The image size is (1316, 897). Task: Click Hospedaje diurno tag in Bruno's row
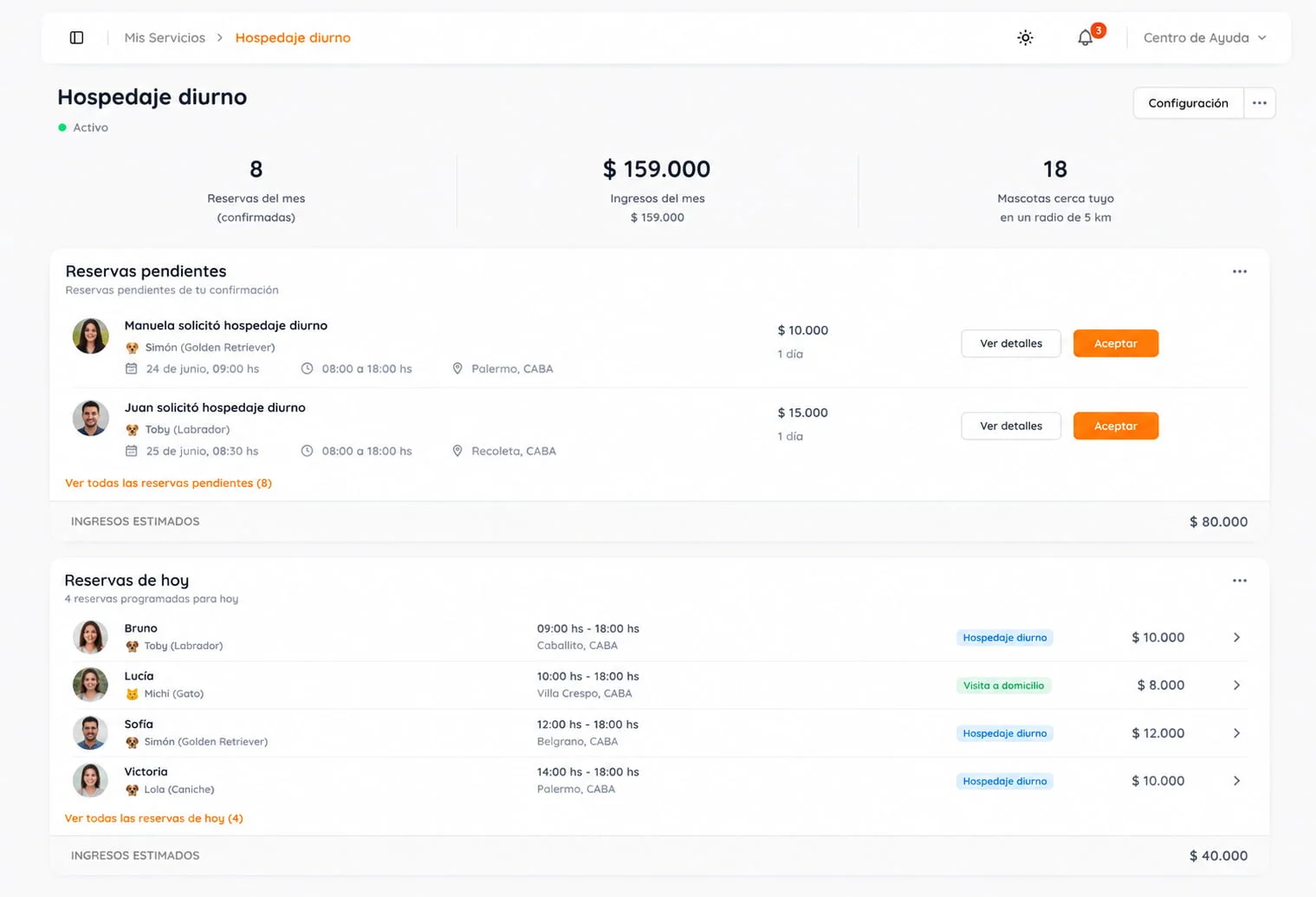pos(1005,638)
